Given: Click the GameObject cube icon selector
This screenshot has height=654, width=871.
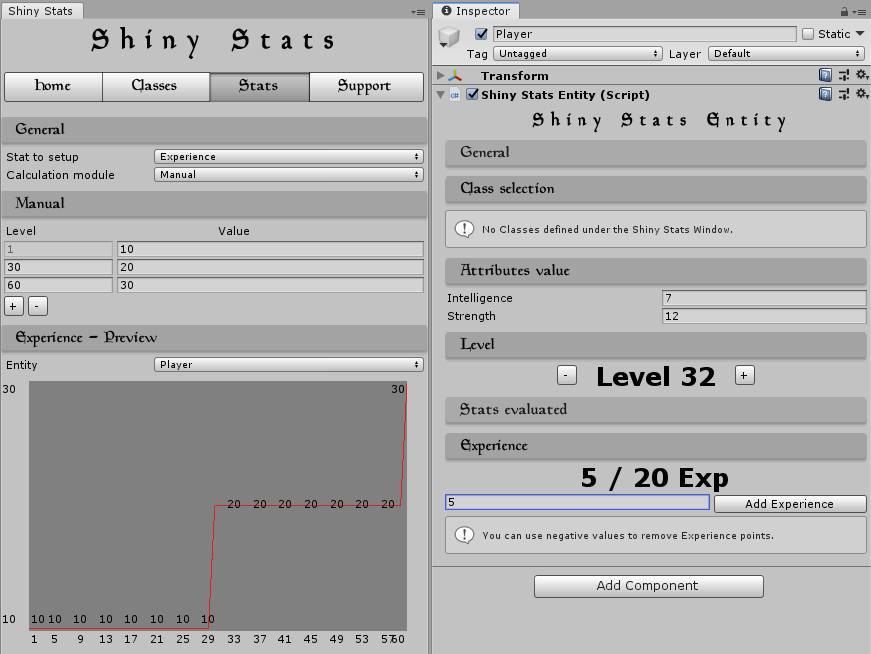Looking at the screenshot, I should 450,37.
